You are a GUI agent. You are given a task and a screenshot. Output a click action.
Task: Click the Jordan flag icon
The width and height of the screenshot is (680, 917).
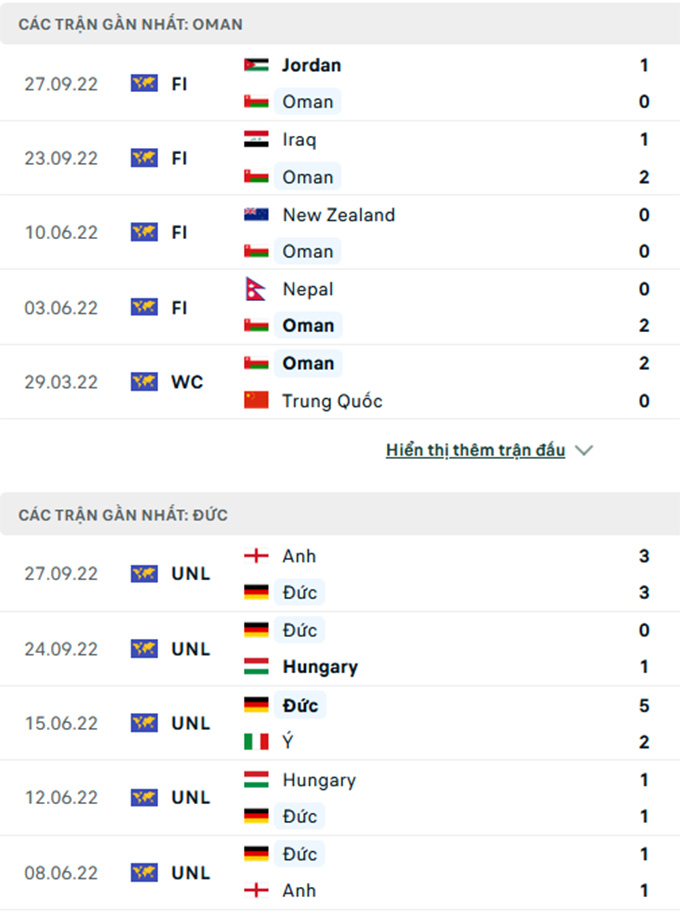[x=256, y=65]
